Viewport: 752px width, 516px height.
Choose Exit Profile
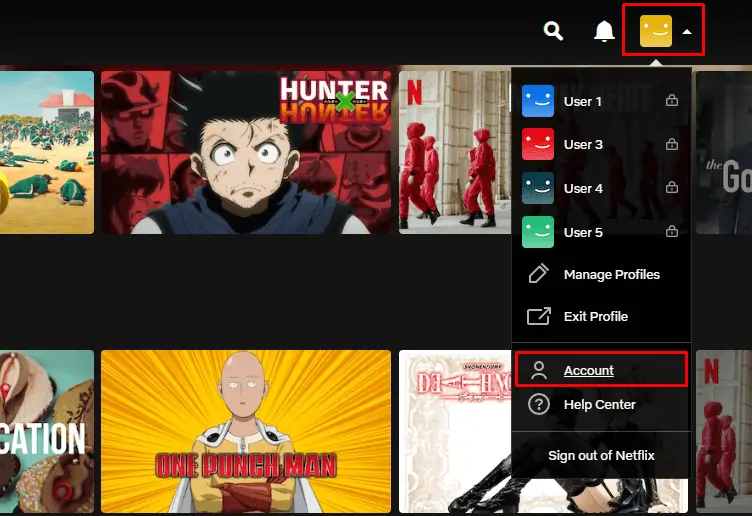[596, 317]
